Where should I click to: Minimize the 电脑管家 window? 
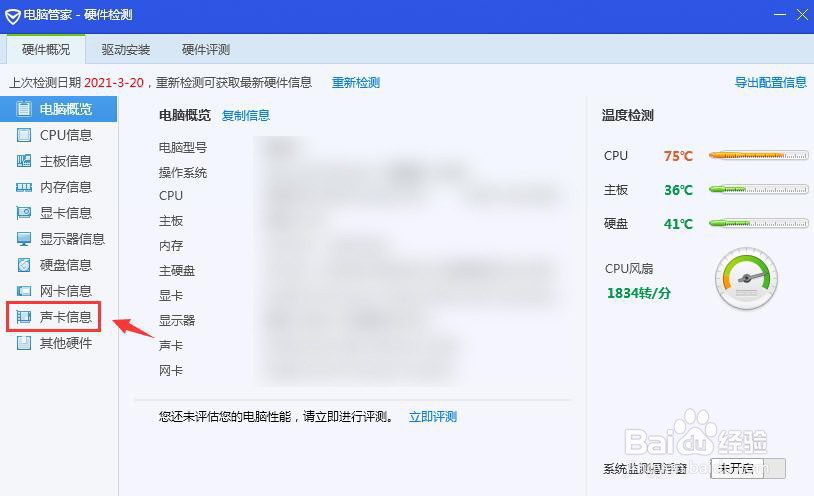coord(780,15)
